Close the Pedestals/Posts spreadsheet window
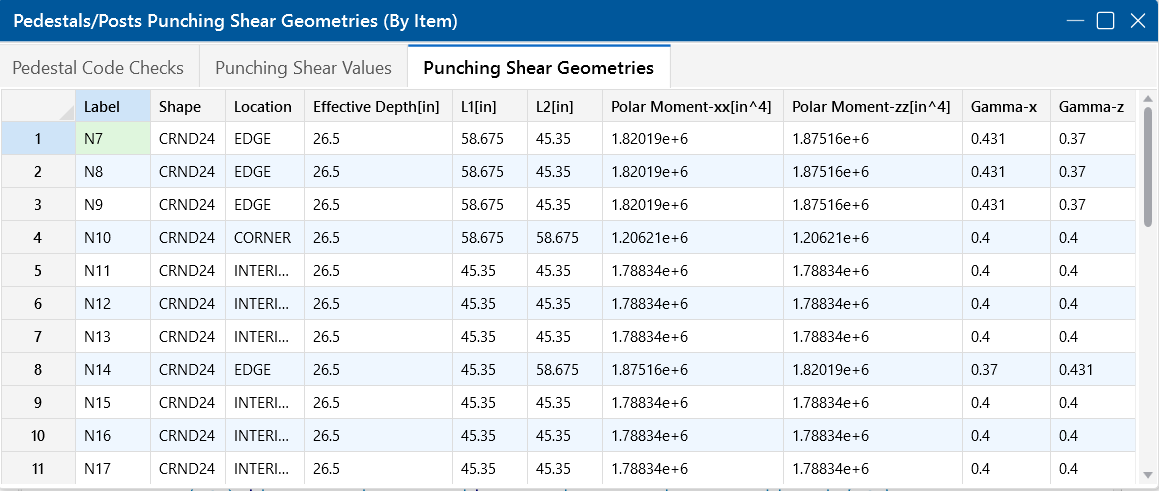The height and width of the screenshot is (491, 1159). pos(1137,21)
